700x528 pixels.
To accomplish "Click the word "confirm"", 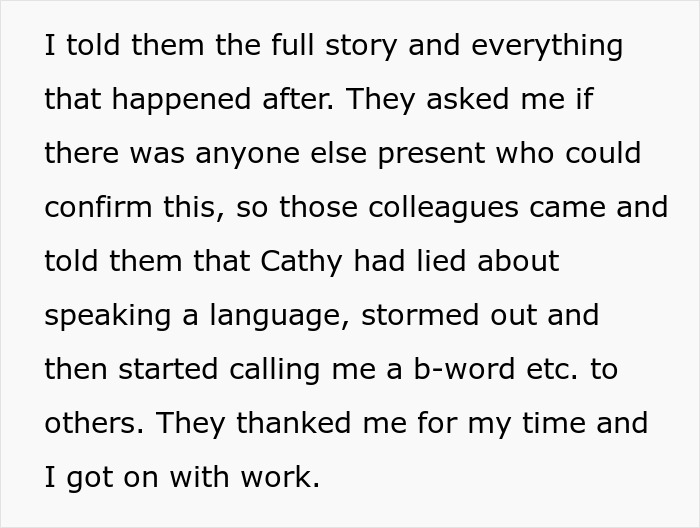I will pos(105,208).
